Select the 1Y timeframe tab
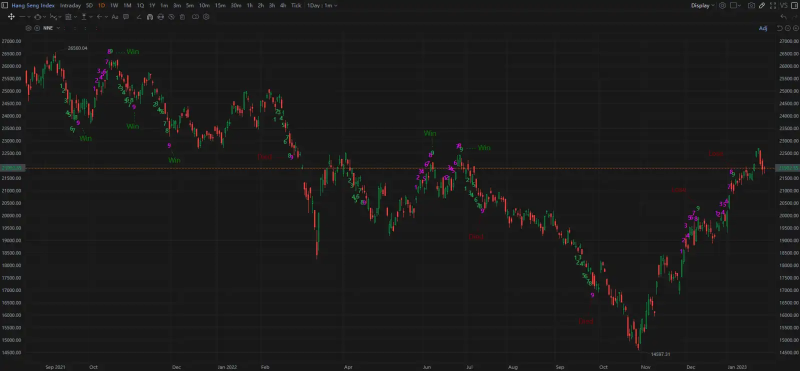800x371 pixels. tap(152, 5)
